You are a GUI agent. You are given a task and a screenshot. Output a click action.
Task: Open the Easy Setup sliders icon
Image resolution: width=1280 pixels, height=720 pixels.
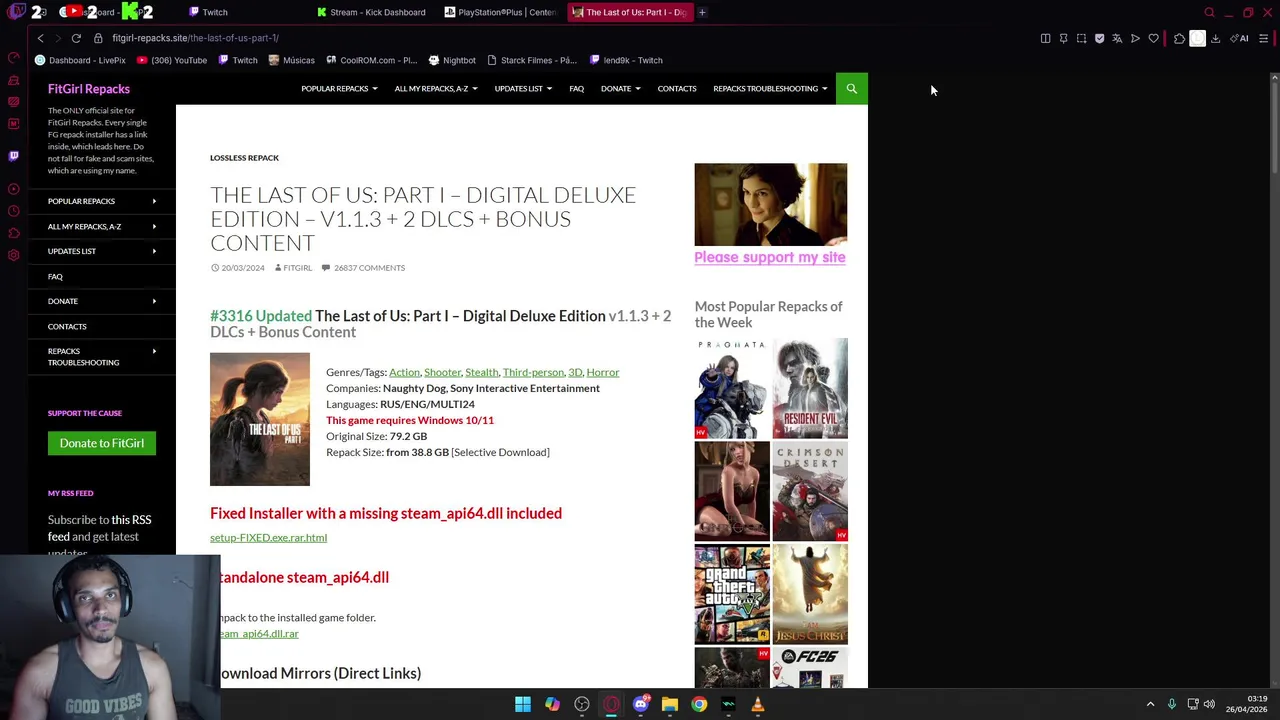click(x=1264, y=38)
